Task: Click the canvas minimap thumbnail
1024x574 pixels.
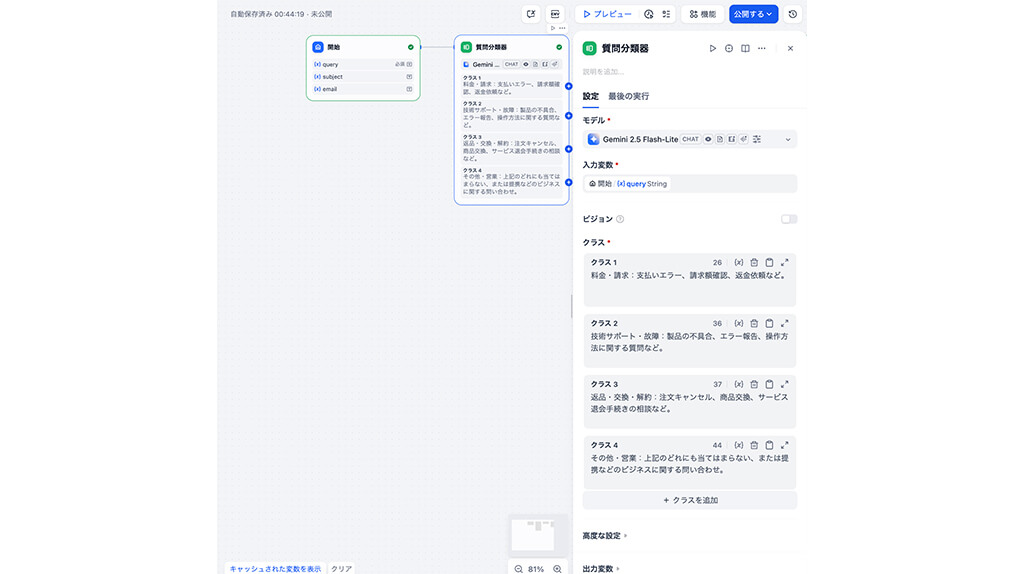Action: [537, 535]
